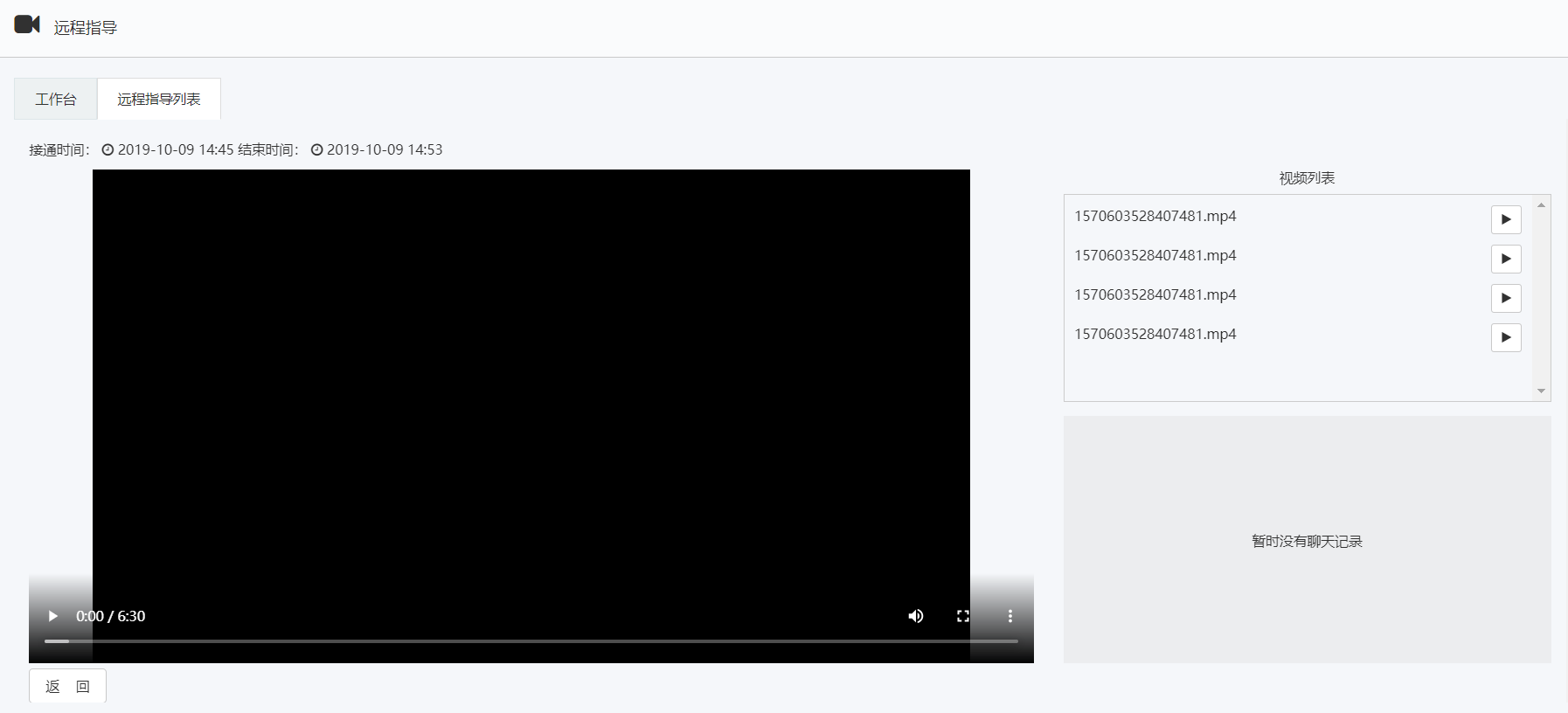Click the clock icon next to 接通时间

(x=108, y=149)
